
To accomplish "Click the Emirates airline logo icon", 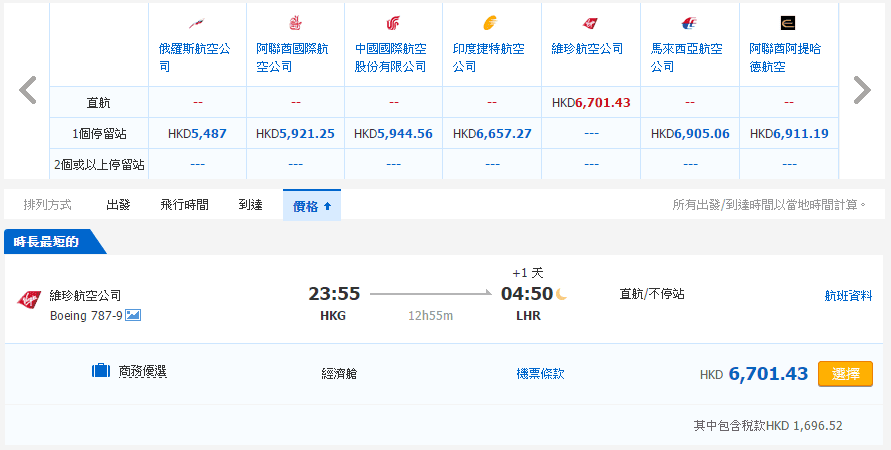I will coord(294,23).
